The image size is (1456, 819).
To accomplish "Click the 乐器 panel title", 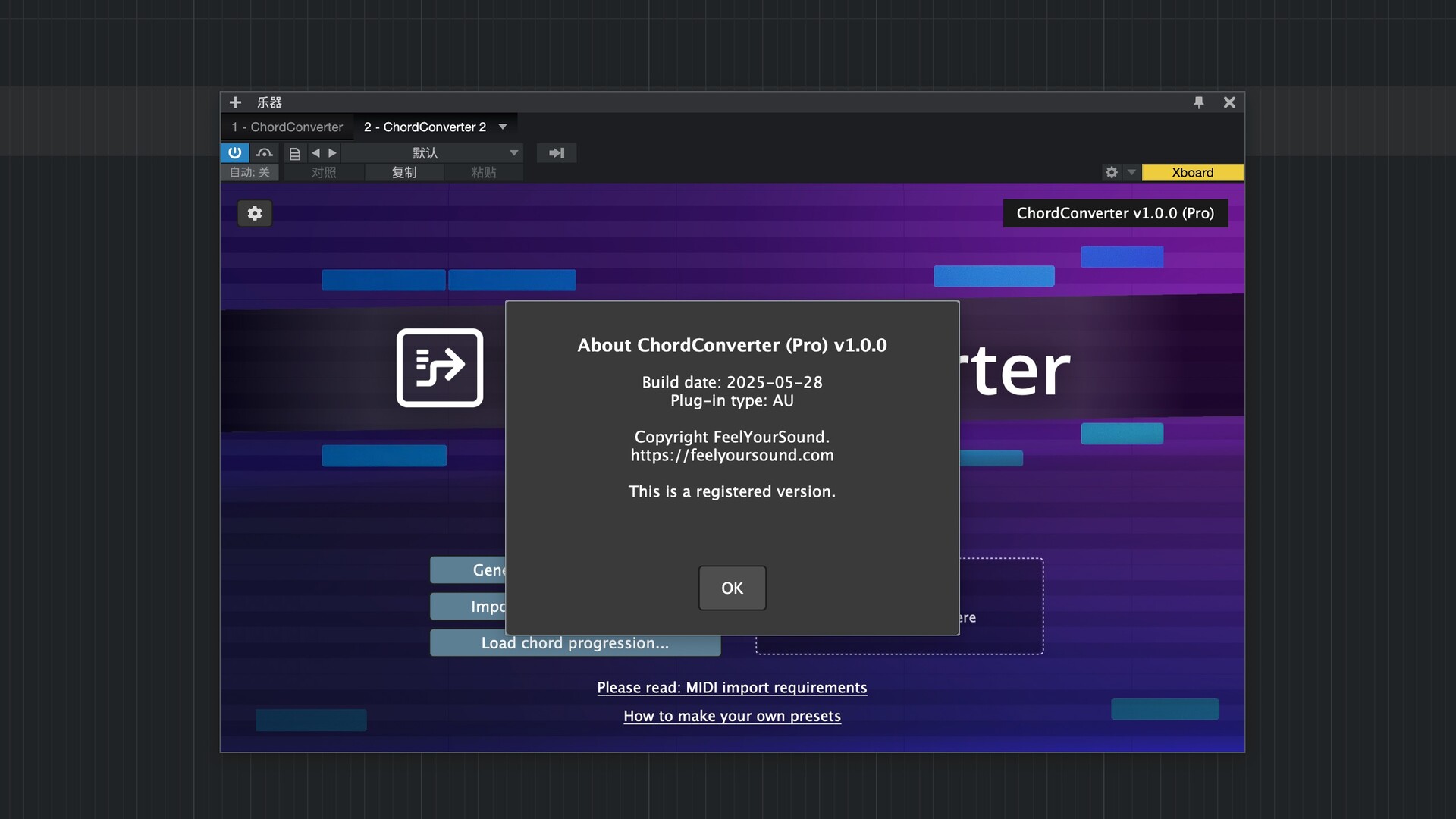I will click(x=269, y=102).
